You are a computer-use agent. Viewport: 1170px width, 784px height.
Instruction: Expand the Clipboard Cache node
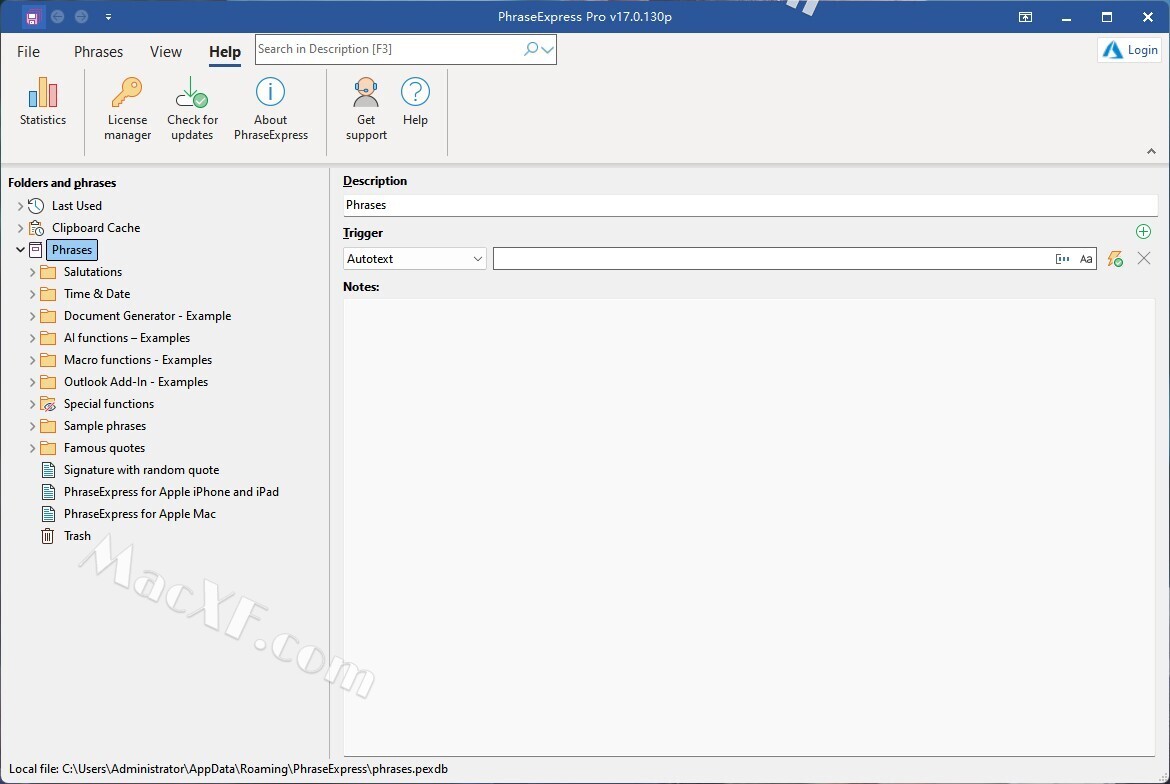(20, 228)
